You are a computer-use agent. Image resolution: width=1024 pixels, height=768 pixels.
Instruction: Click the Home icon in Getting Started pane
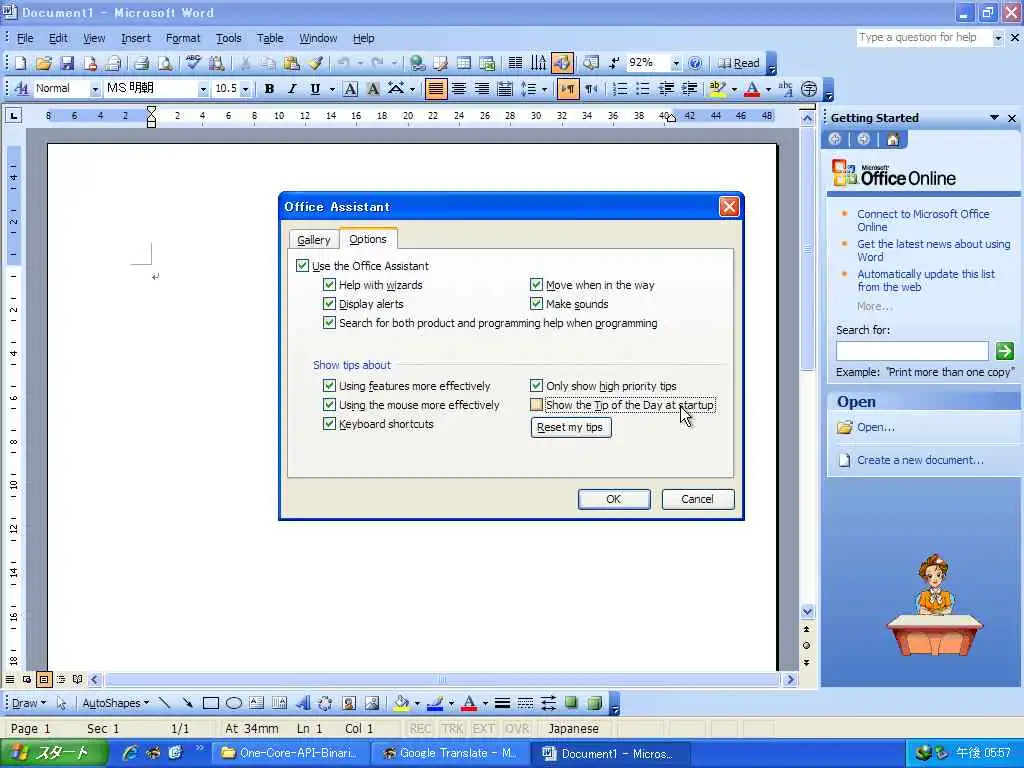coord(893,139)
